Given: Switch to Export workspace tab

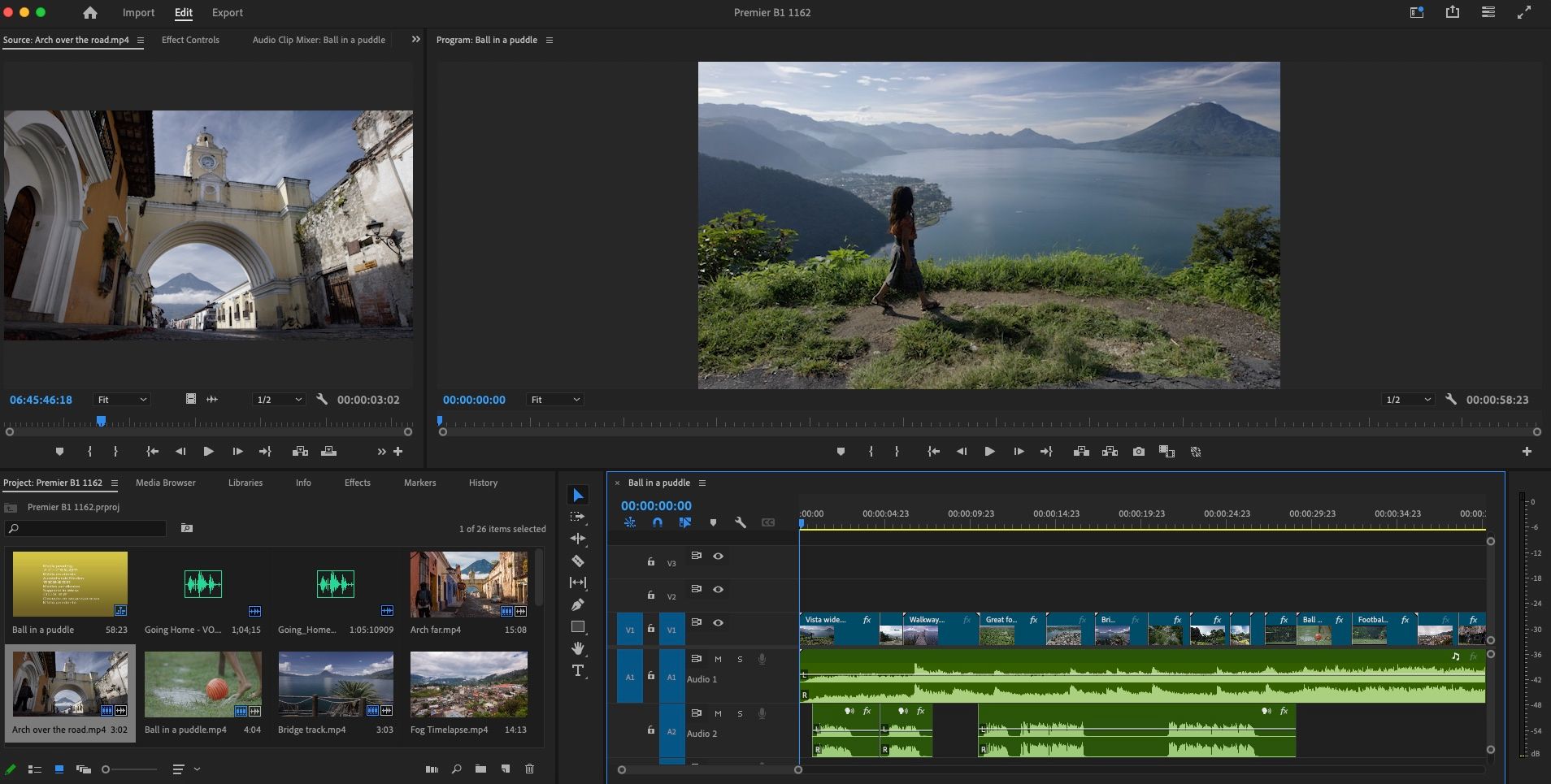Looking at the screenshot, I should 228,13.
